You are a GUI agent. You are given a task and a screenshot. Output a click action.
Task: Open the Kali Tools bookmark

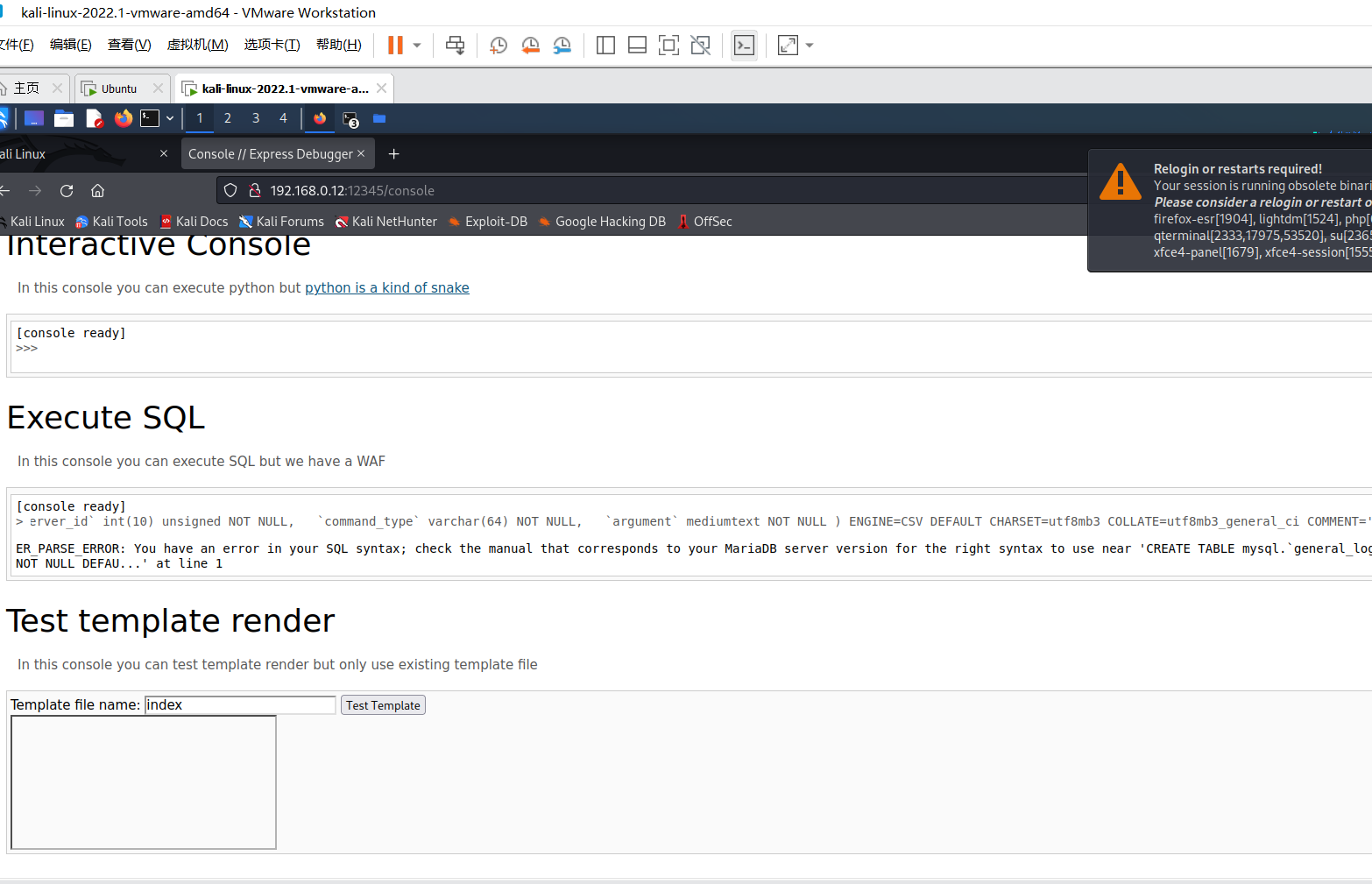pos(111,222)
